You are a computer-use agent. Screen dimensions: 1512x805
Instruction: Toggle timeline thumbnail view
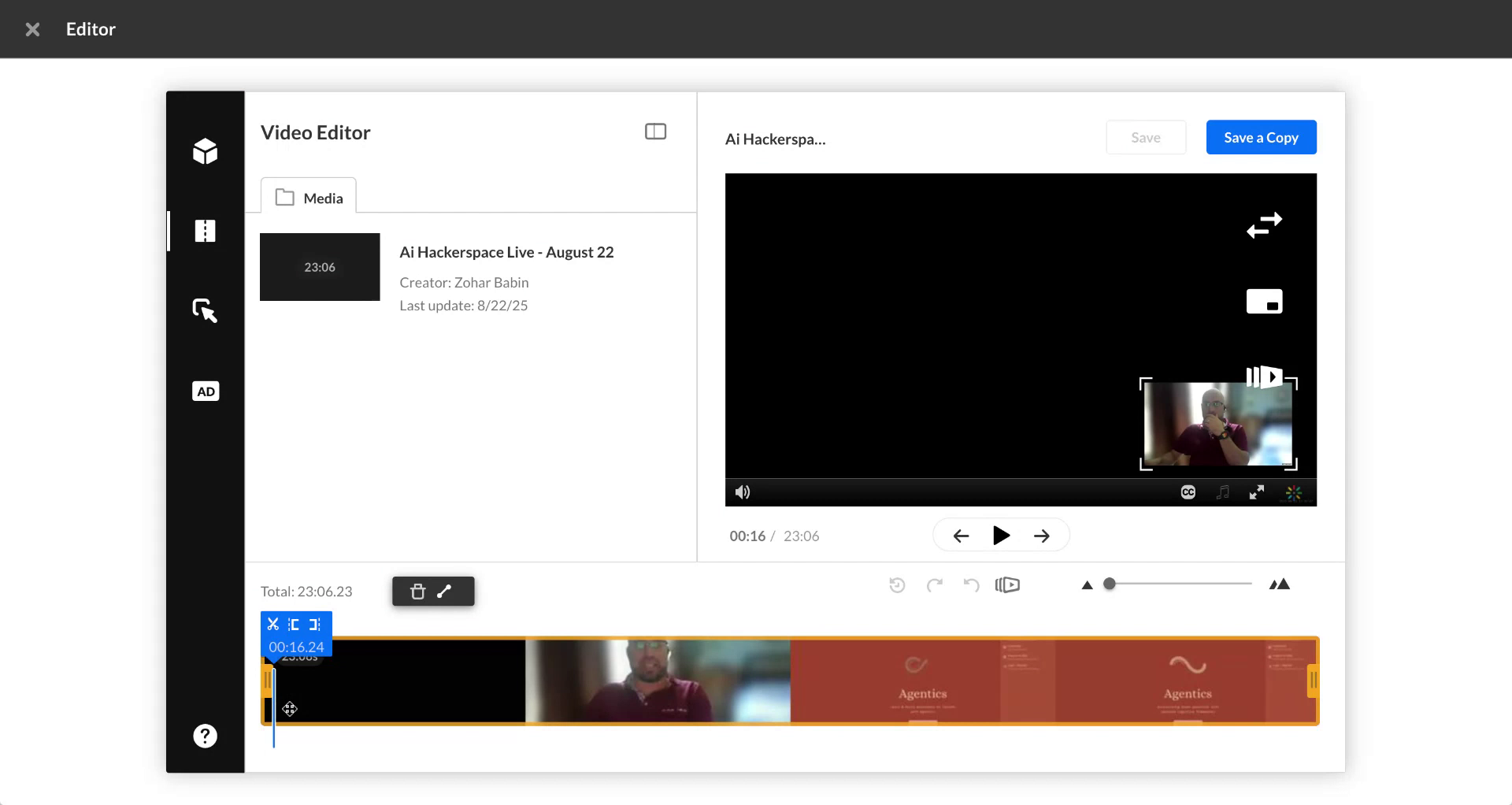click(1007, 584)
